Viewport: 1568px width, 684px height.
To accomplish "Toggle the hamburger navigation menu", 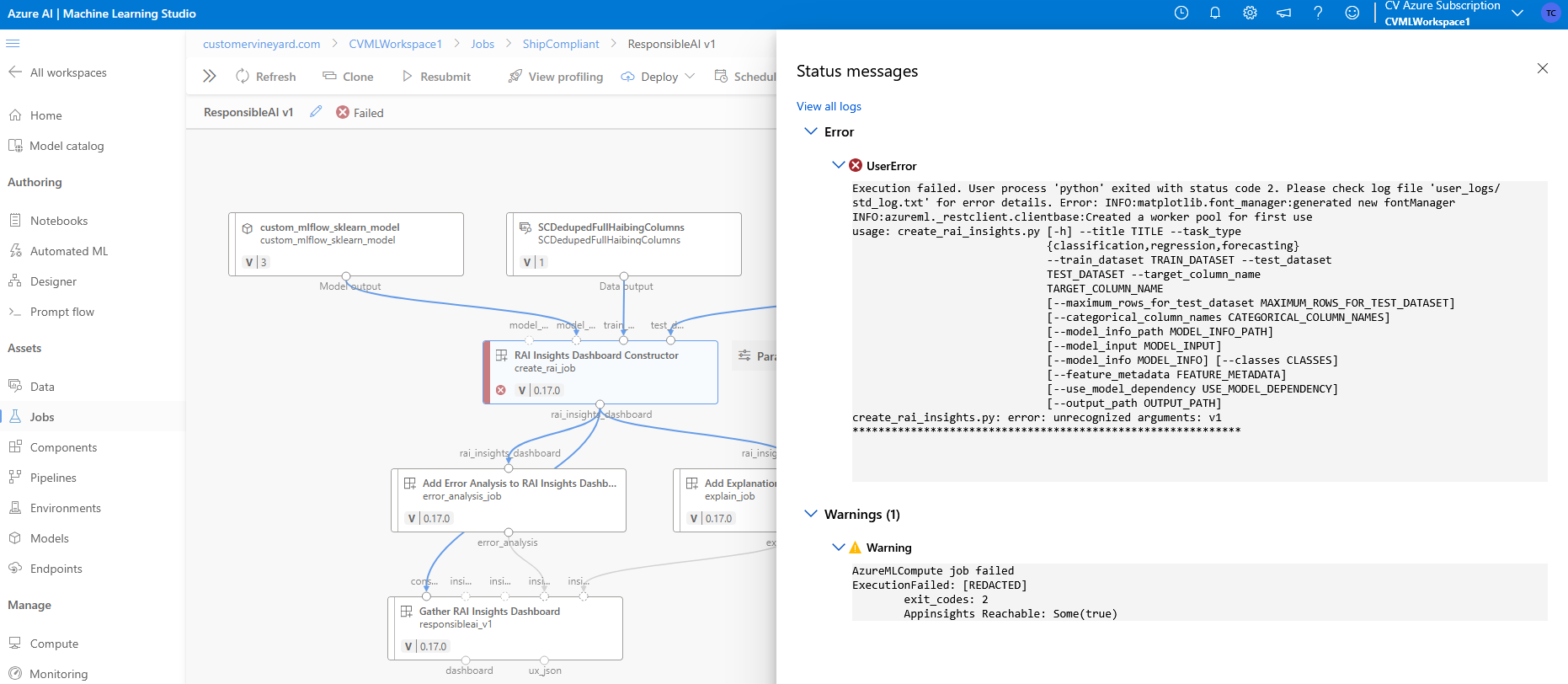I will click(13, 43).
